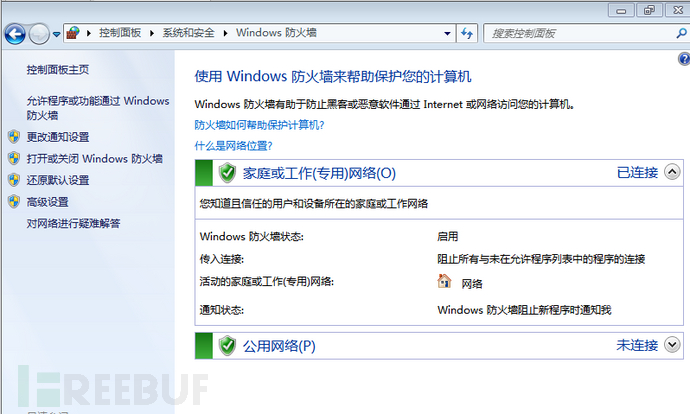Collapse the 家庭或工作(专用)网络 section chevron

[x=672, y=172]
